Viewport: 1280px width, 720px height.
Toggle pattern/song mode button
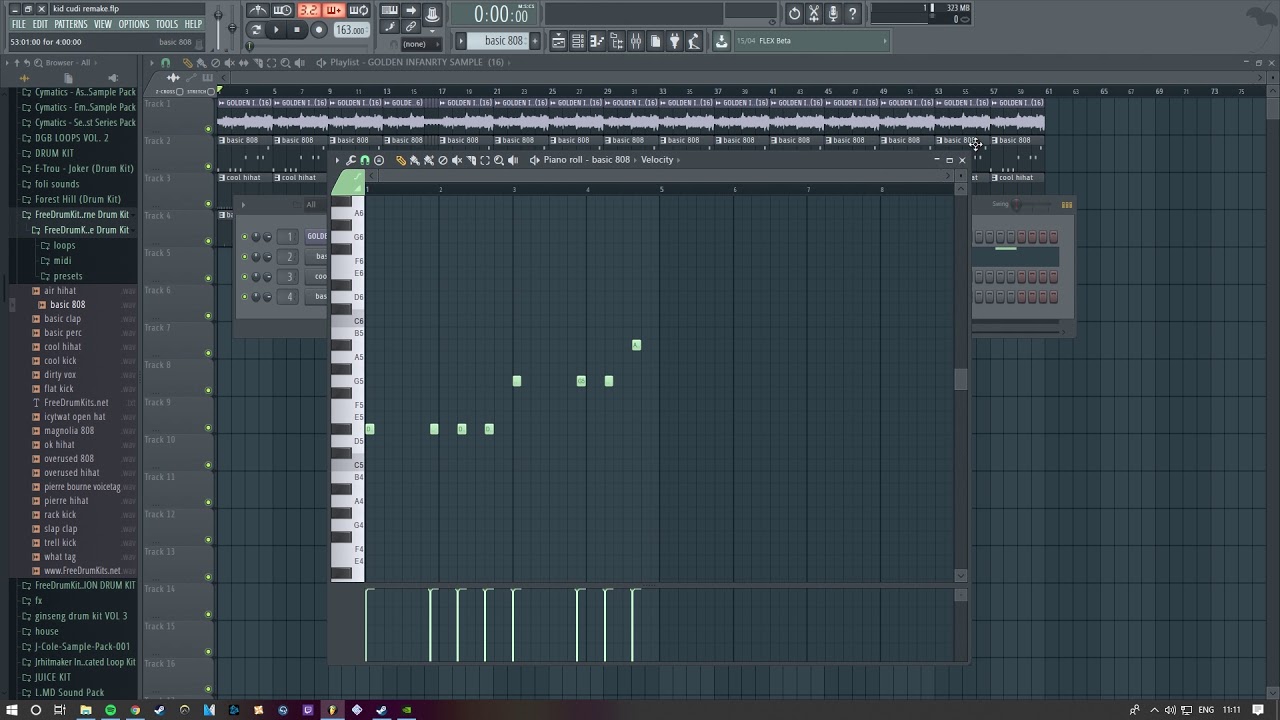pos(256,30)
